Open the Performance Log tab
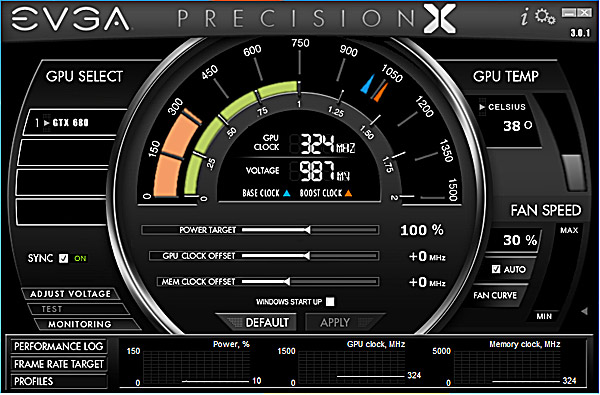Viewport: 600px width, 395px height. pos(59,346)
